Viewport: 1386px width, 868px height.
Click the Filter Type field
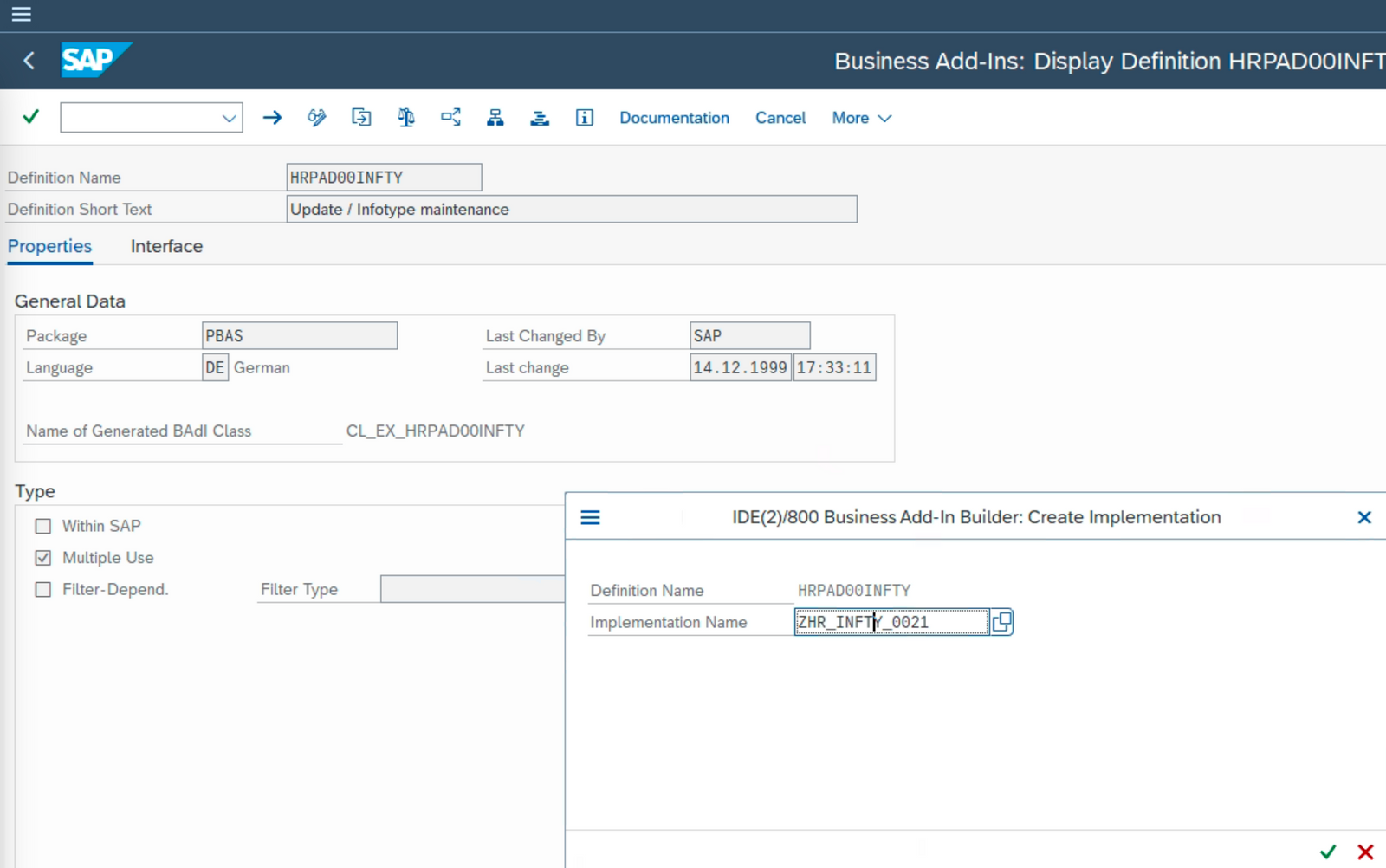[x=472, y=589]
